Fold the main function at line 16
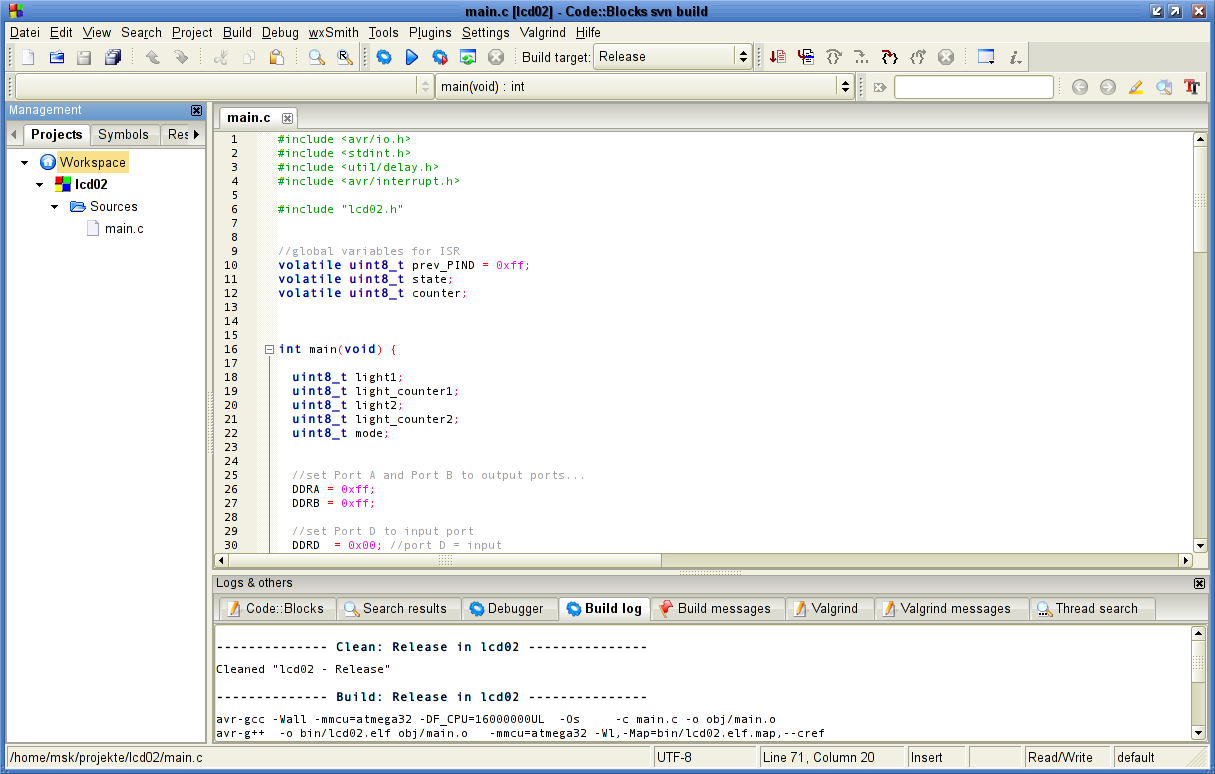The width and height of the screenshot is (1215, 774). (x=269, y=349)
